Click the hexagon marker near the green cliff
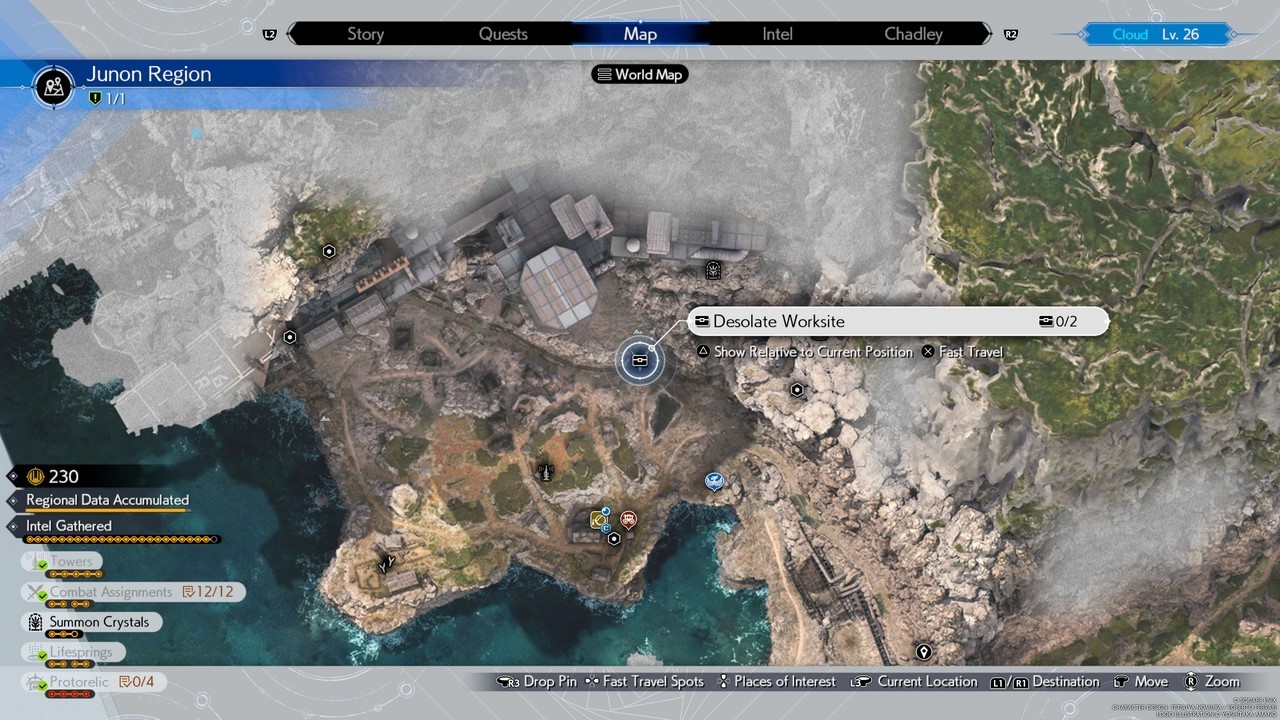1280x720 pixels. [328, 252]
